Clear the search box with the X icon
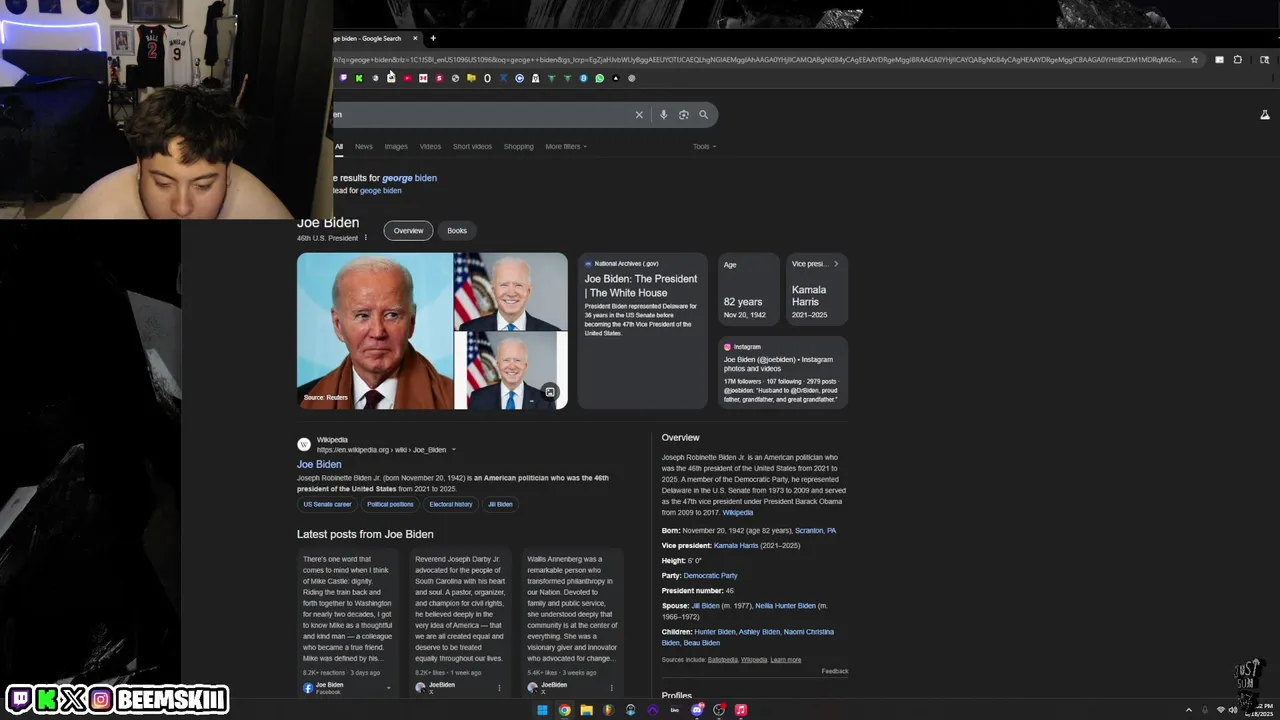Viewport: 1280px width, 720px height. pos(639,115)
